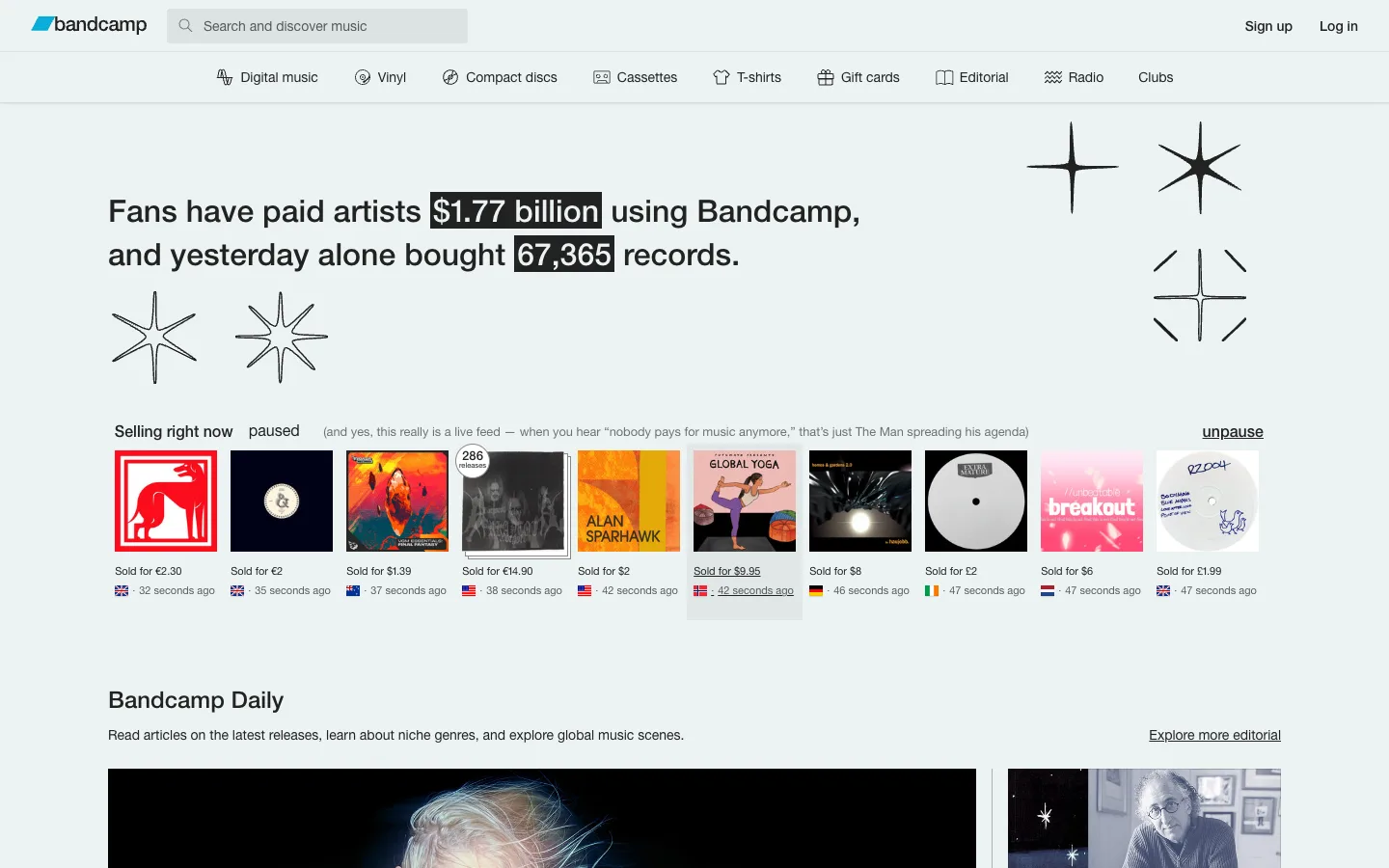The image size is (1389, 868).
Task: Click the highlighted $1.77 billion figure
Action: [516, 211]
